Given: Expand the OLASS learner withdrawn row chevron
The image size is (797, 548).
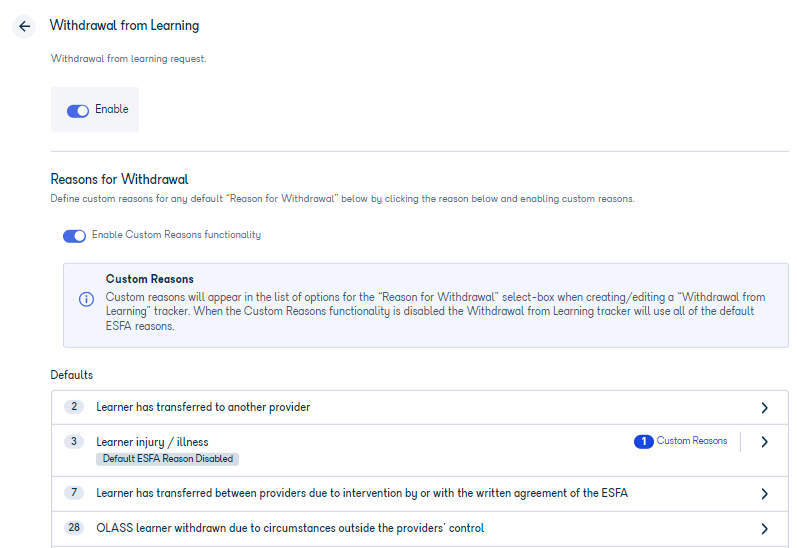Looking at the screenshot, I should pyautogui.click(x=764, y=529).
